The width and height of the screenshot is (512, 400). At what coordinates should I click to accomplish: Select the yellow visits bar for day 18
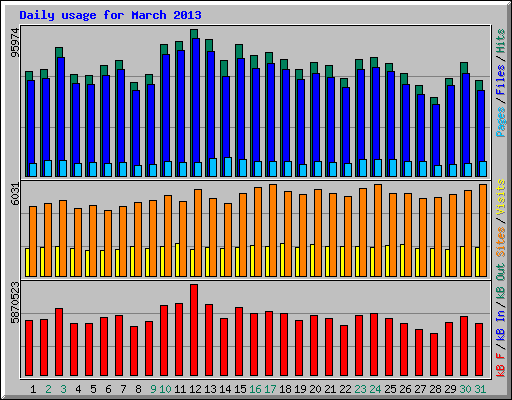[282, 260]
